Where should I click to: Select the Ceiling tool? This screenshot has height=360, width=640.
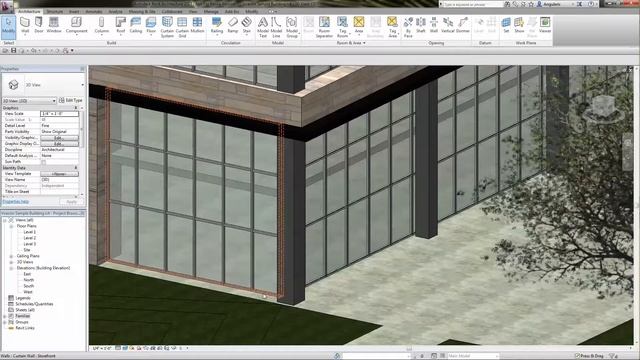tap(136, 26)
